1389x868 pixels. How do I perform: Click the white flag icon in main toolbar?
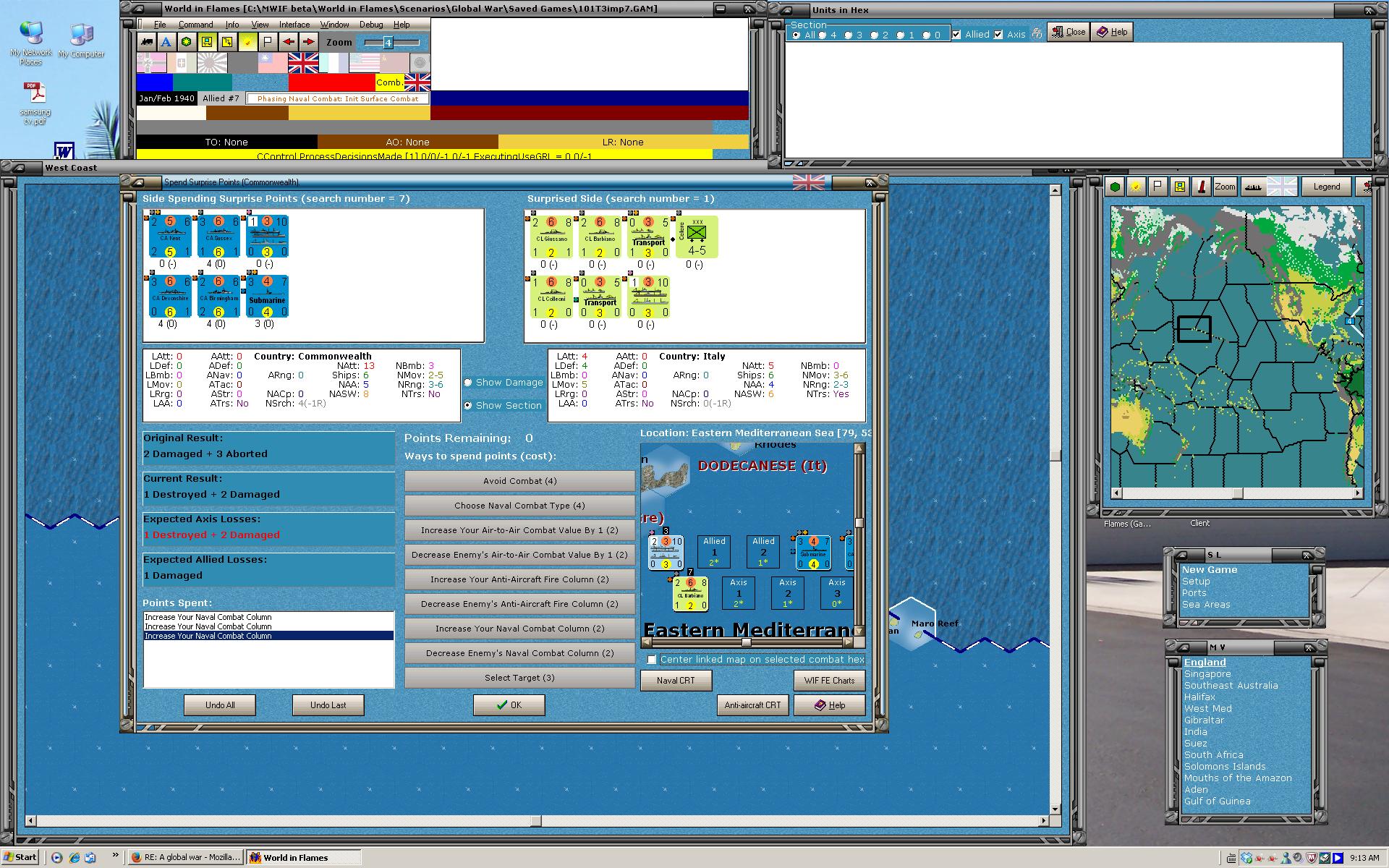point(268,42)
